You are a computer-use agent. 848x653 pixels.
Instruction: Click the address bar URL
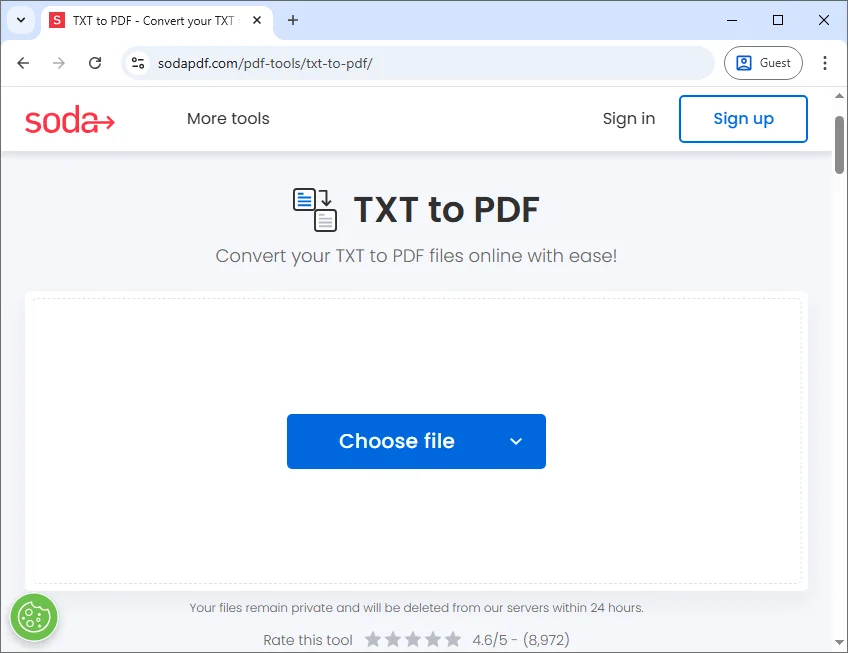(x=265, y=63)
